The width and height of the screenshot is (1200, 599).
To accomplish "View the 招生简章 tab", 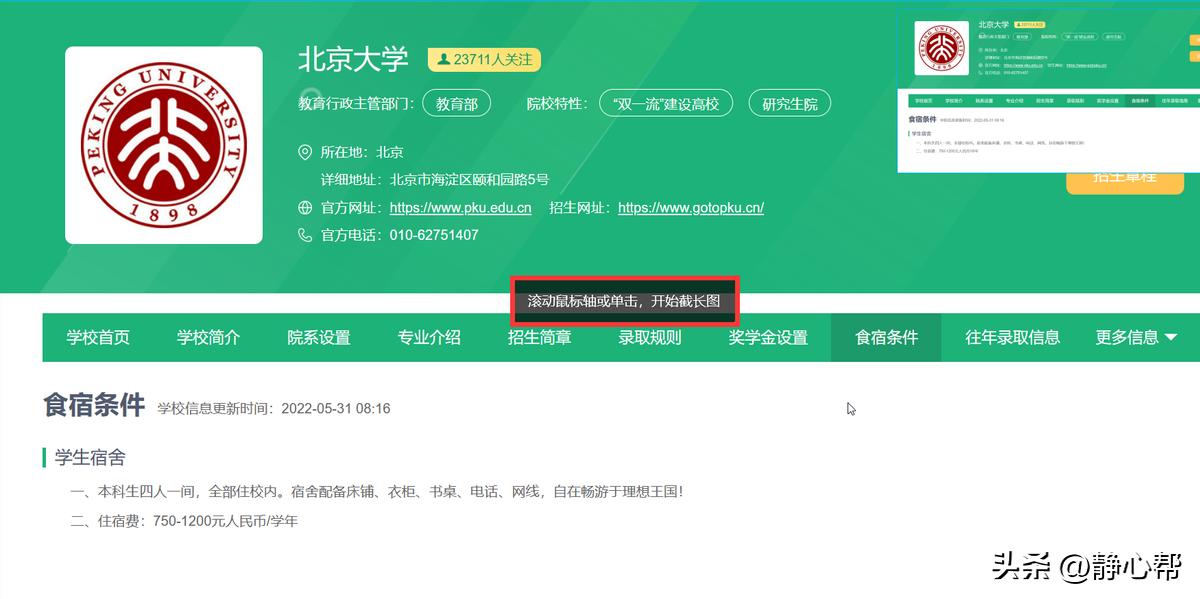I will pos(540,338).
